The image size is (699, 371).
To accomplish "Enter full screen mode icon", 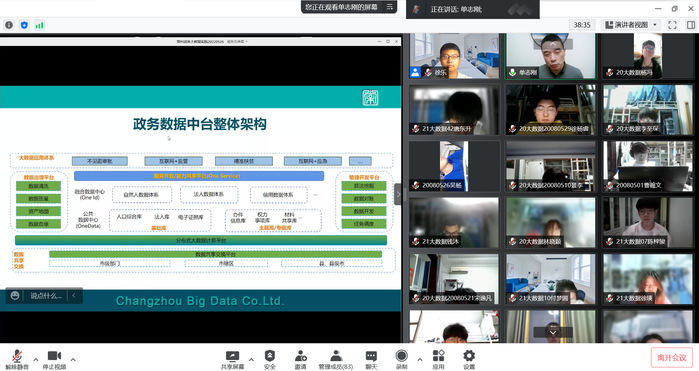I will [x=672, y=25].
